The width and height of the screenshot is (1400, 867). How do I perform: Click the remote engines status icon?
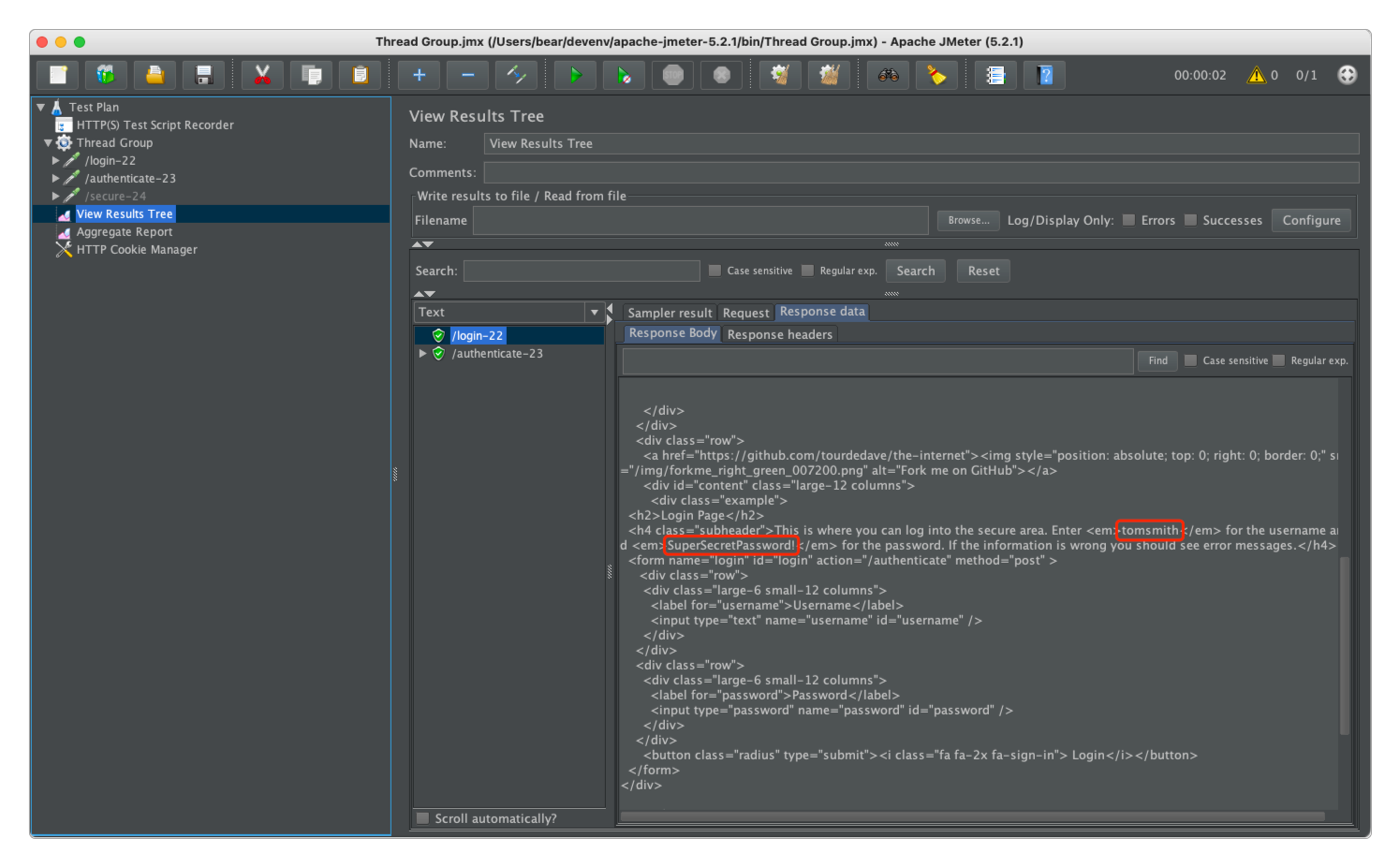click(x=1347, y=75)
